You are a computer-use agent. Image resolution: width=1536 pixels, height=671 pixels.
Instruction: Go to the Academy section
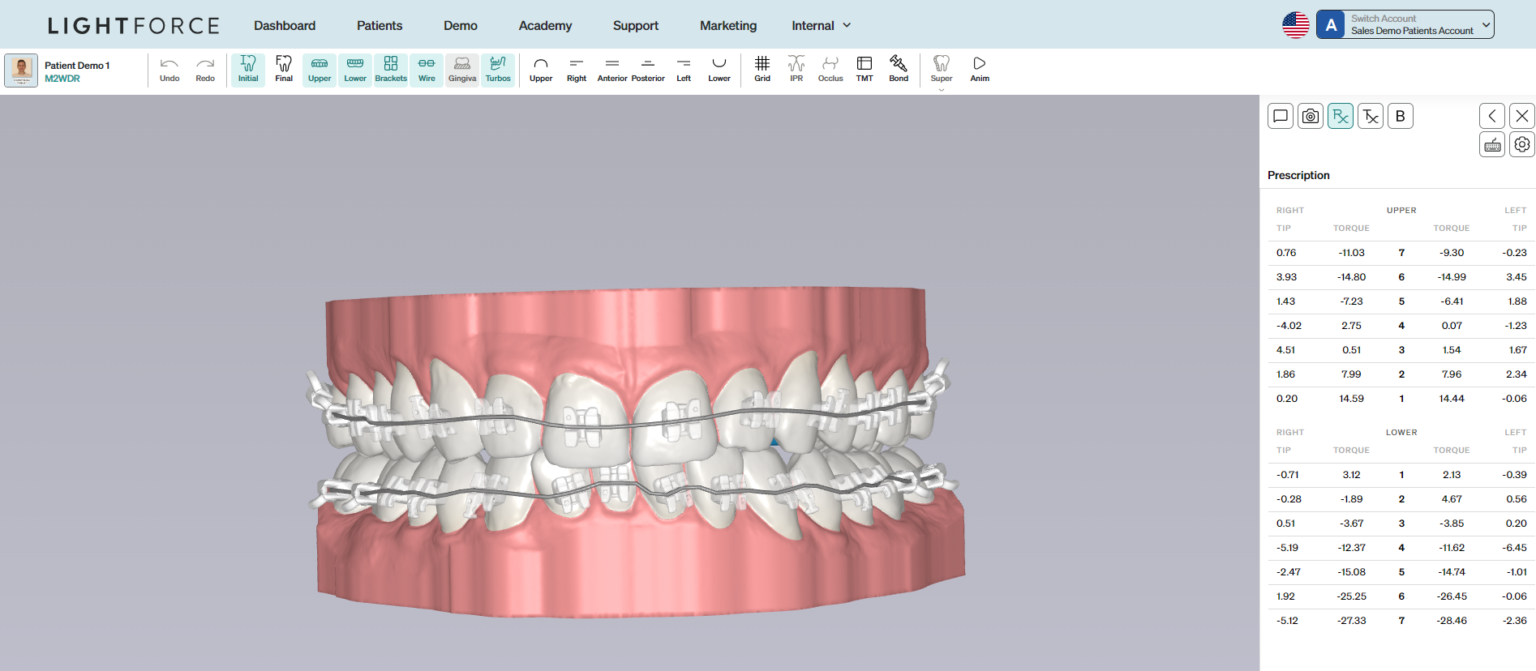(545, 25)
